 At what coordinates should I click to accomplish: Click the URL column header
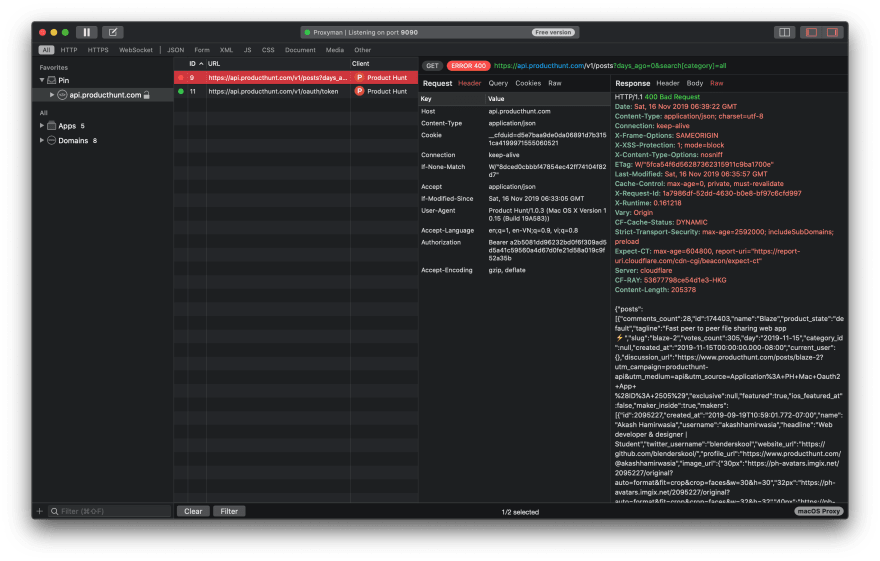278,63
